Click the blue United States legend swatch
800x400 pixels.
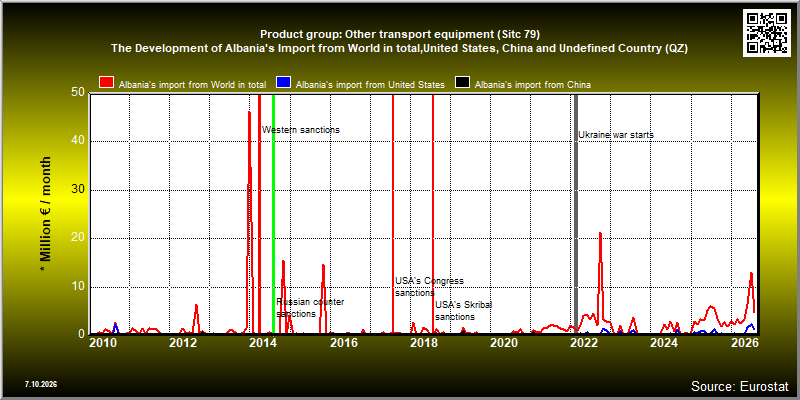[283, 84]
